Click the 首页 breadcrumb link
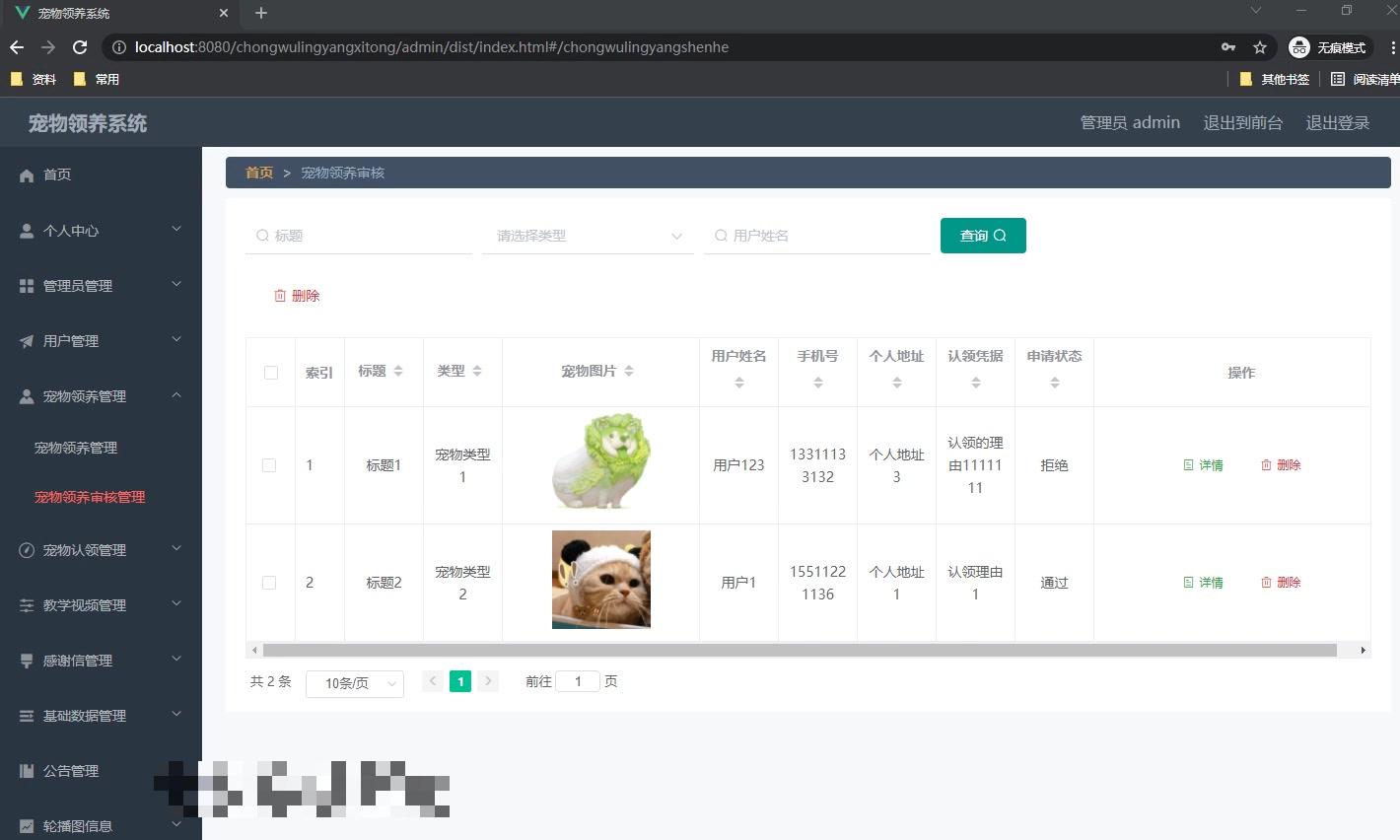The width and height of the screenshot is (1400, 840). coord(259,173)
